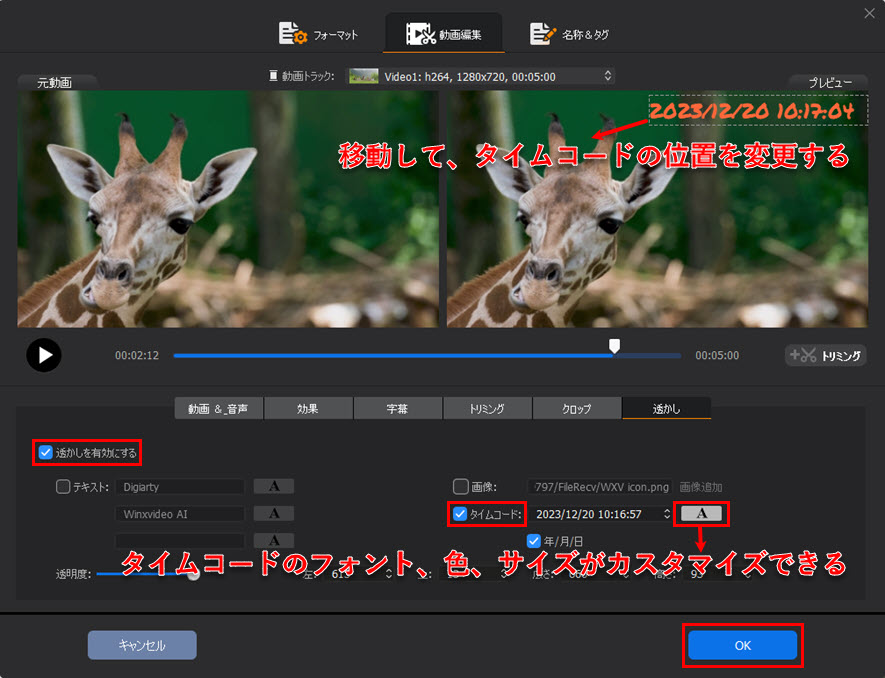Play the video preview
This screenshot has width=885, height=678.
[44, 355]
